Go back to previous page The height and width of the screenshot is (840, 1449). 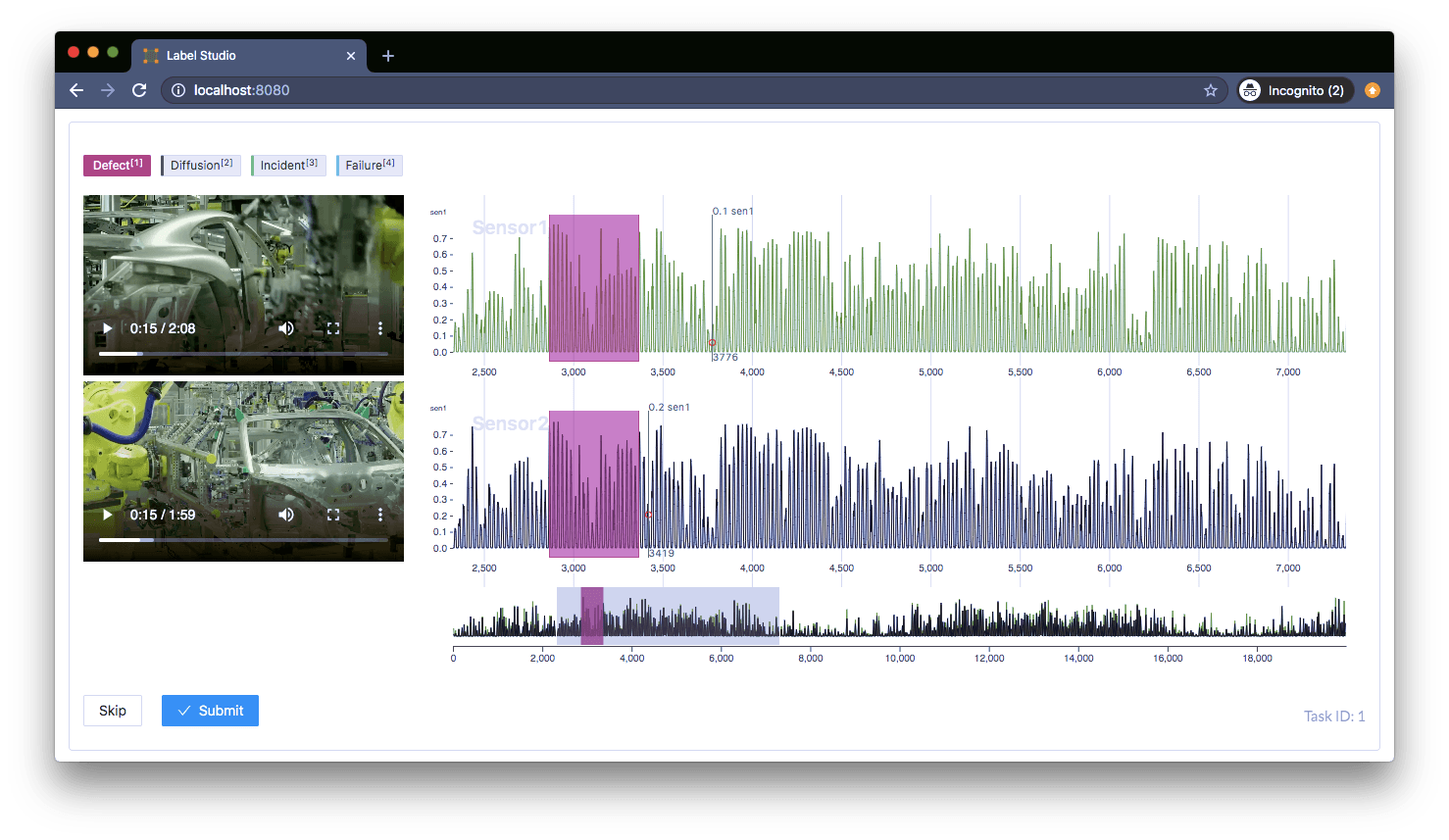point(76,90)
